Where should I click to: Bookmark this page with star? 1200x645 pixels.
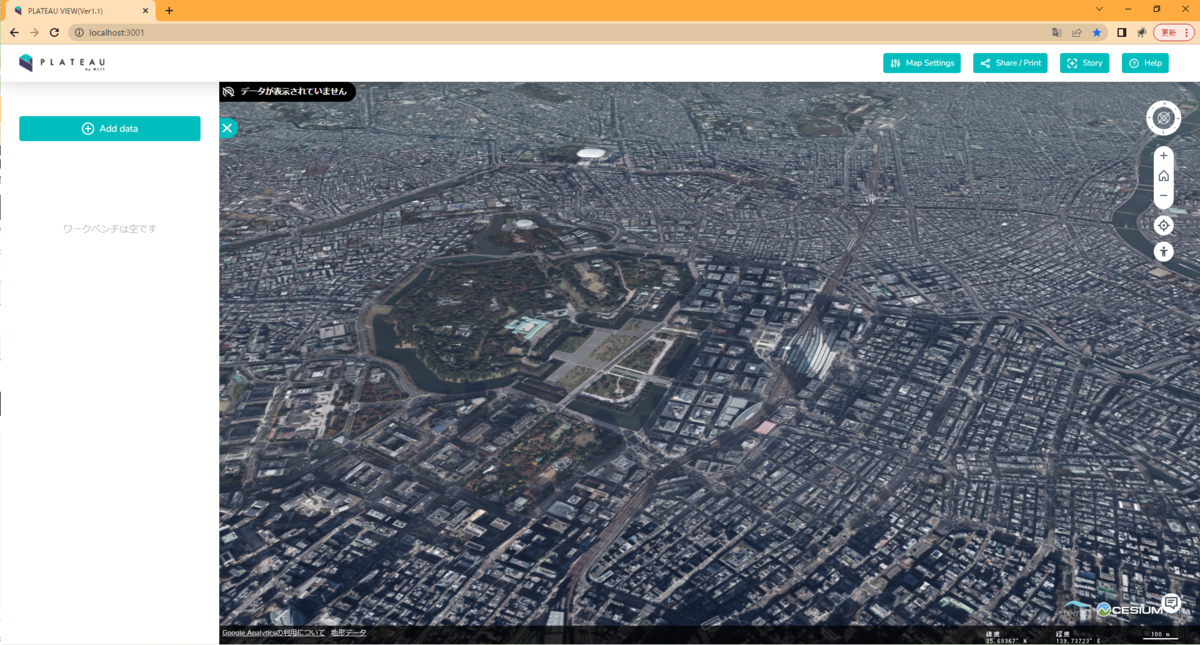(1096, 32)
